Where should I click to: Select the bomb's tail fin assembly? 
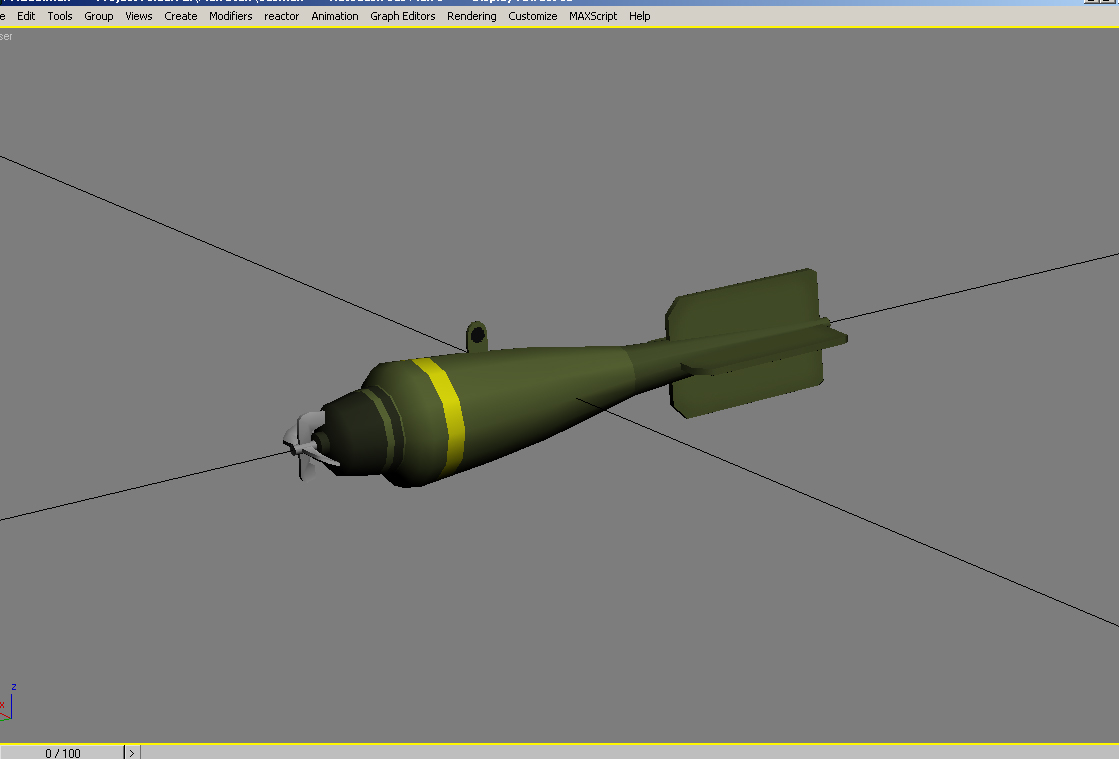pyautogui.click(x=756, y=342)
